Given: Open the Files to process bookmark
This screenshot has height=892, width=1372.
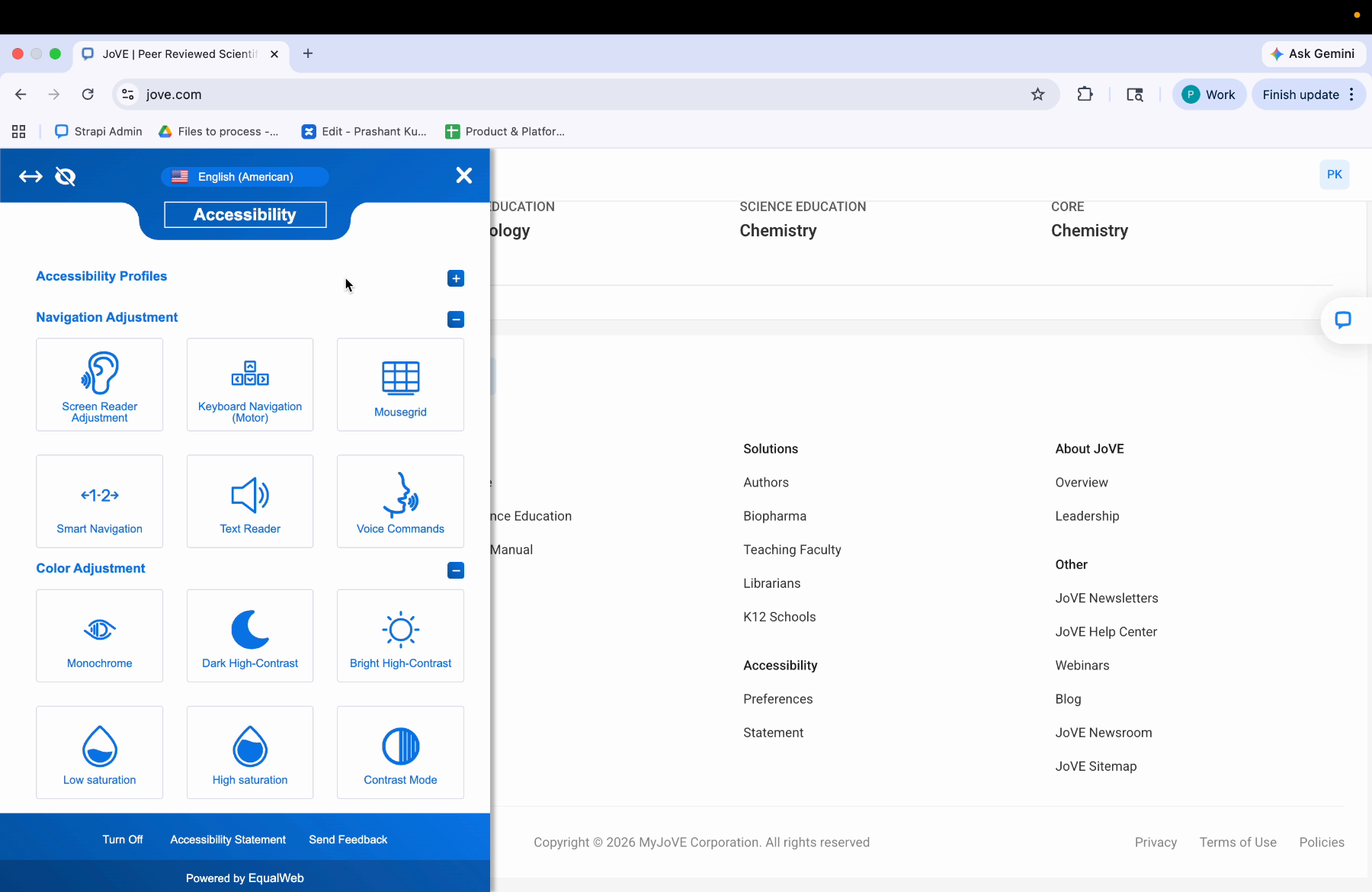Looking at the screenshot, I should coord(219,132).
